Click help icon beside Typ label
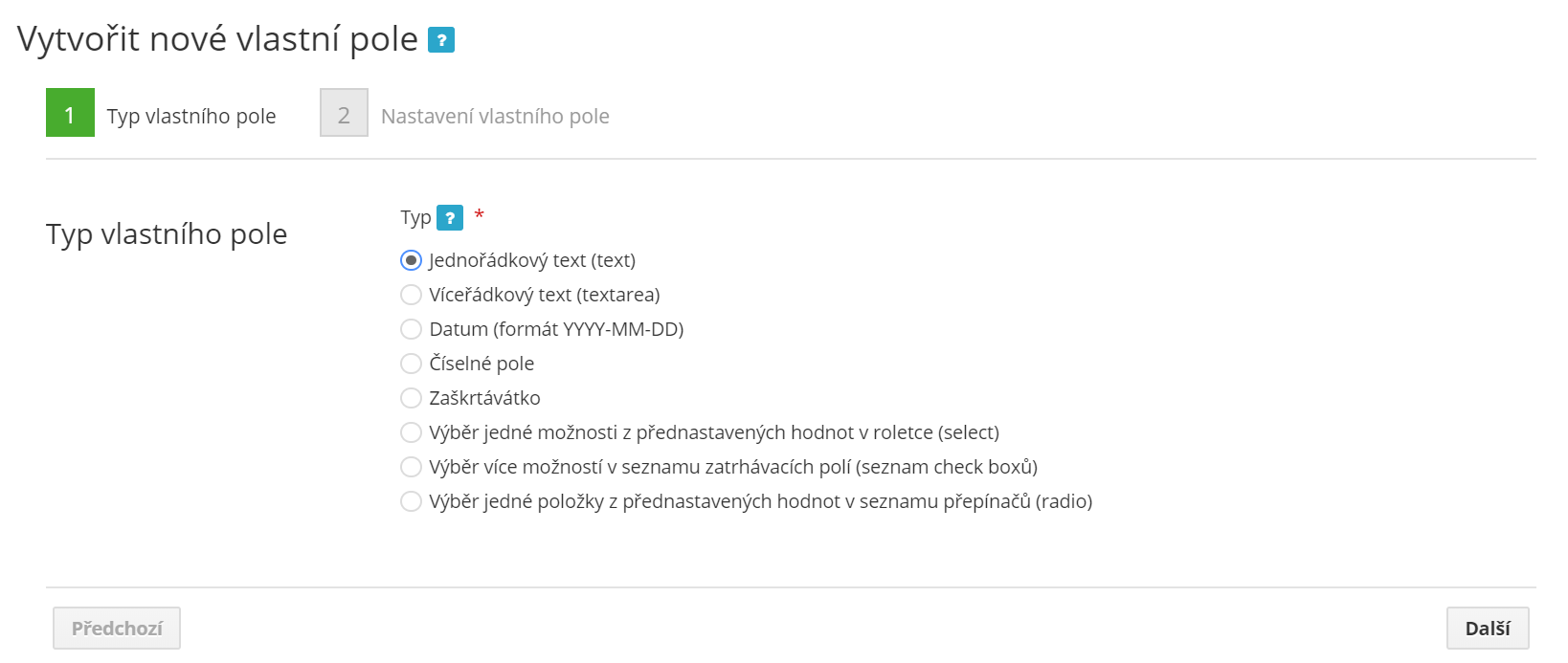 (449, 218)
